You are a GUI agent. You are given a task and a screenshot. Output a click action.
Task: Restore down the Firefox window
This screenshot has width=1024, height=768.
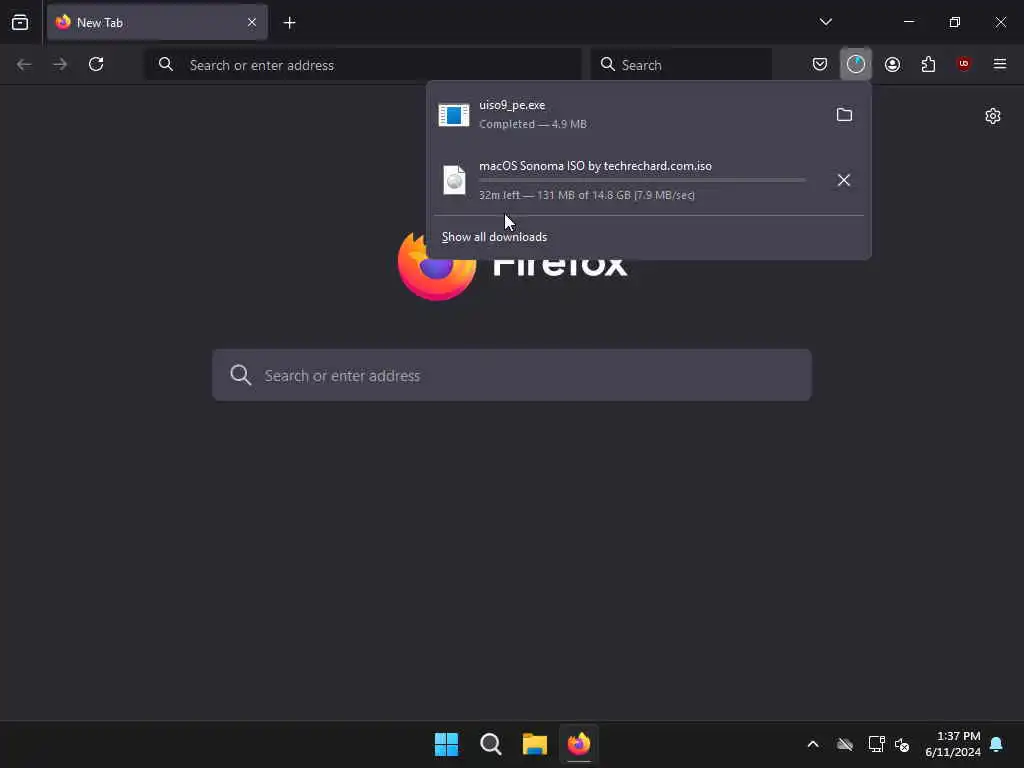coord(955,22)
